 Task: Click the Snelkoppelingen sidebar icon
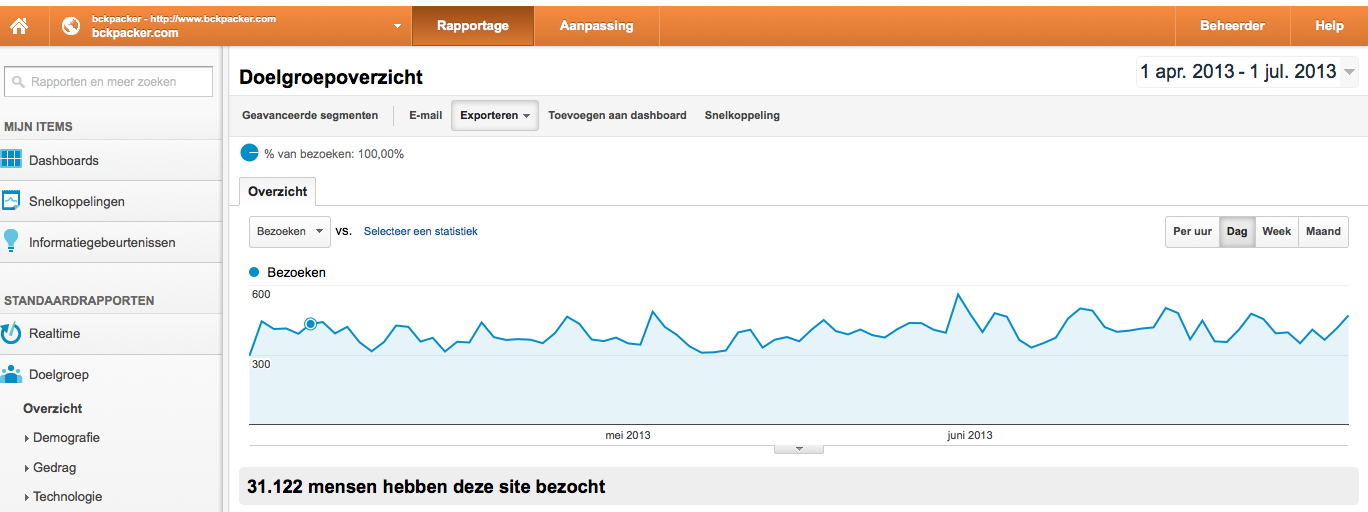point(12,200)
